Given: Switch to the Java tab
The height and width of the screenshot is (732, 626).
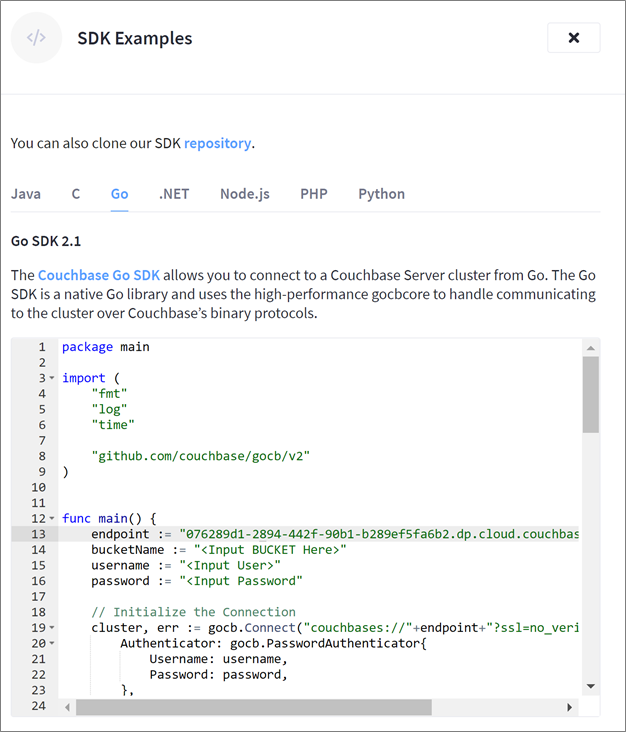Looking at the screenshot, I should (26, 194).
